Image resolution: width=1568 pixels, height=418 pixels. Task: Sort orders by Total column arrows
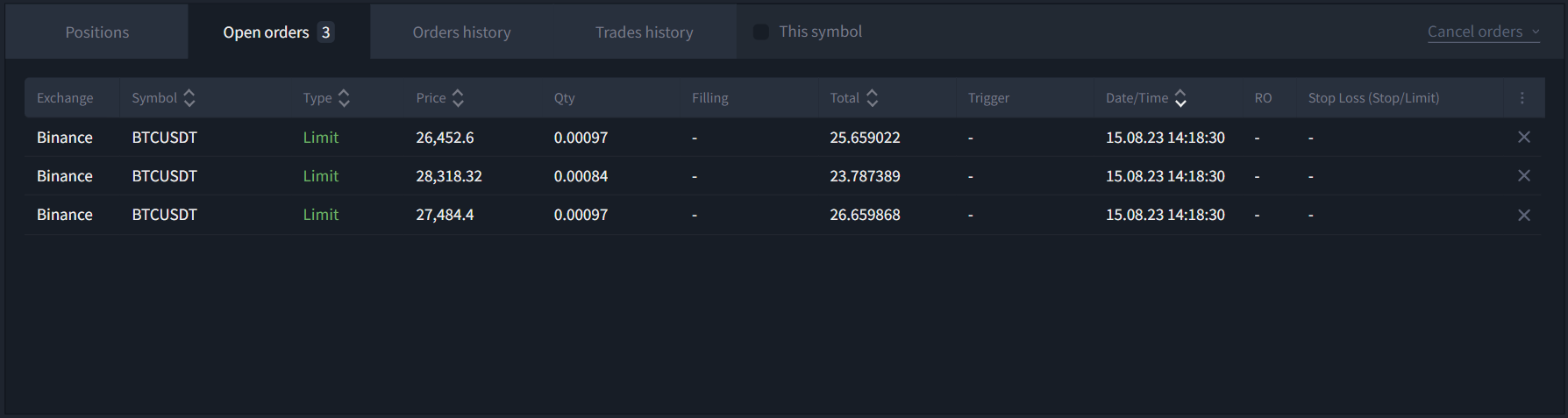[872, 98]
